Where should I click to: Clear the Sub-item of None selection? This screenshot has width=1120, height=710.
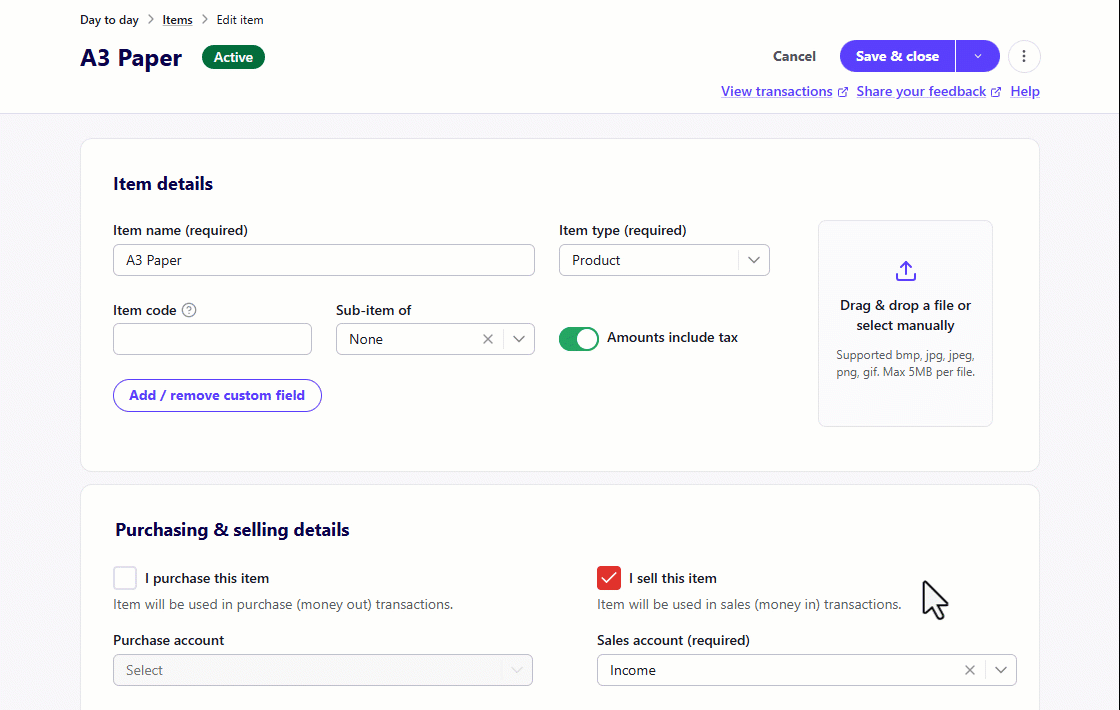(487, 339)
